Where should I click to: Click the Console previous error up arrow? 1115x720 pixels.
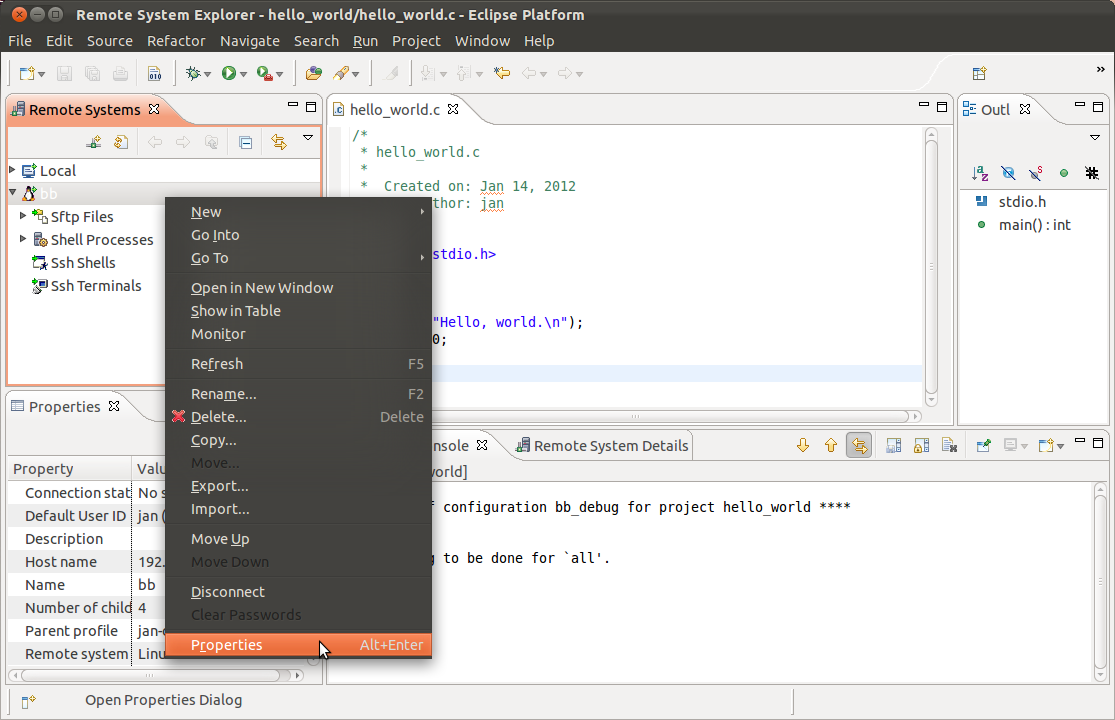[831, 446]
